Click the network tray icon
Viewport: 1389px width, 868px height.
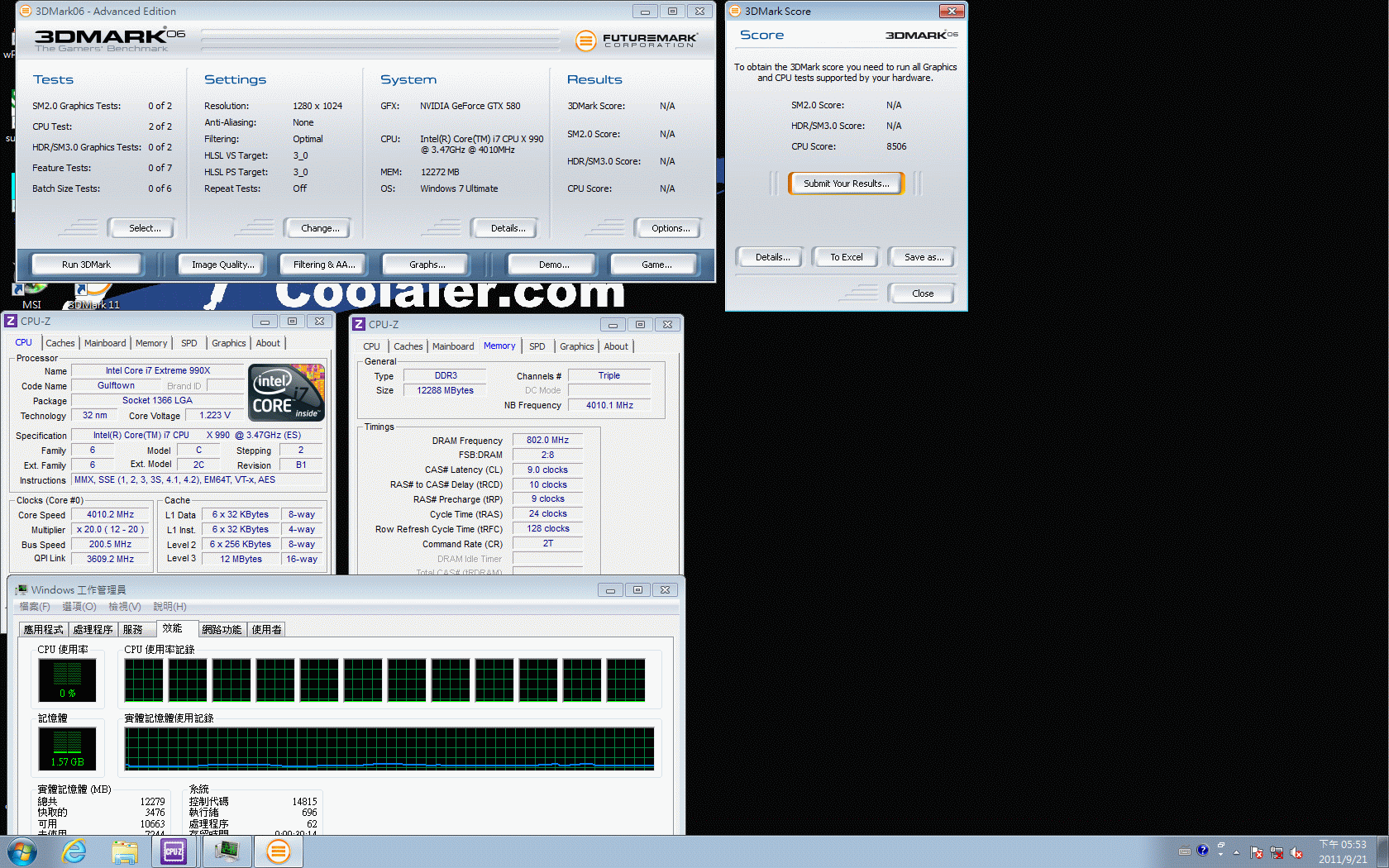point(1277,852)
